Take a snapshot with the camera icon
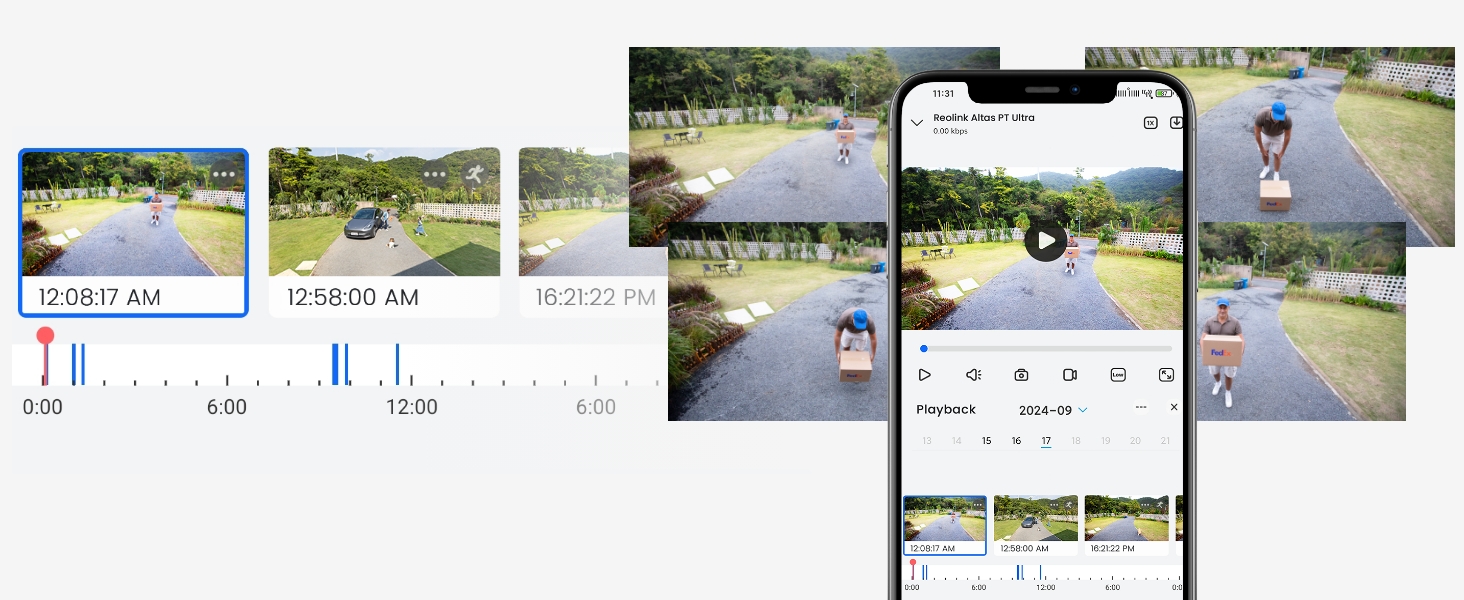This screenshot has width=1464, height=600. (1021, 375)
